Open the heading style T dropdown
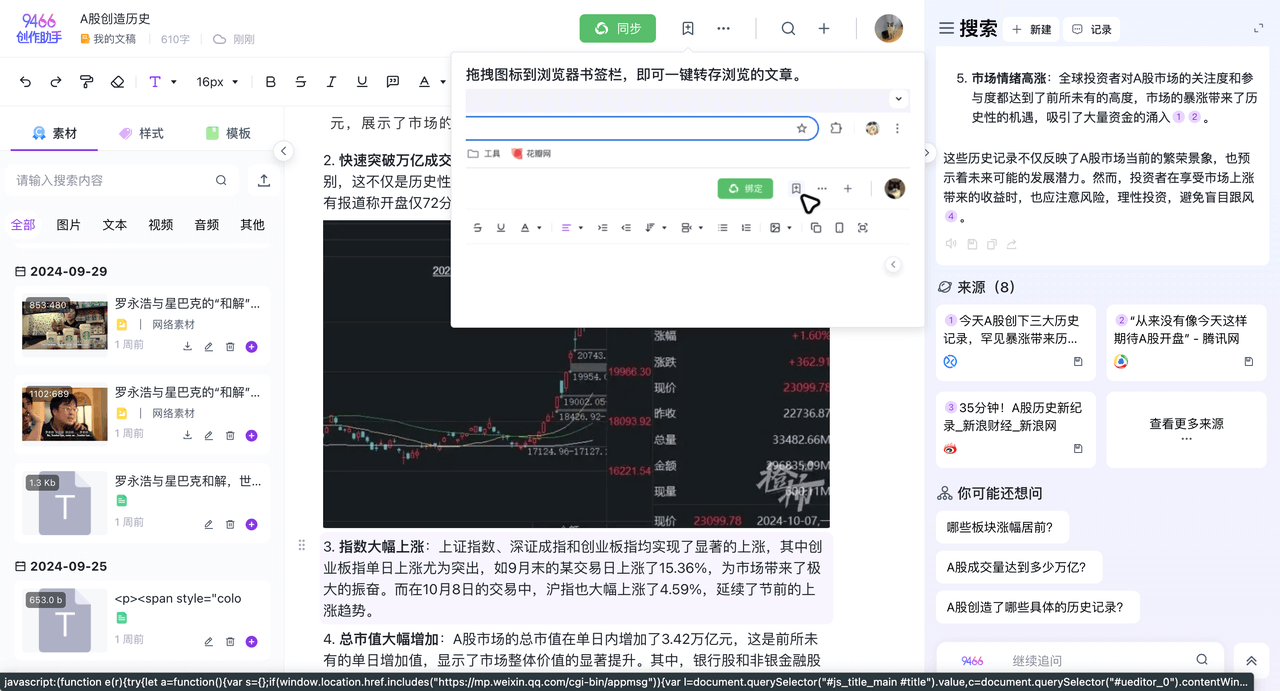Screen dimensions: 1280x691 (x=163, y=82)
